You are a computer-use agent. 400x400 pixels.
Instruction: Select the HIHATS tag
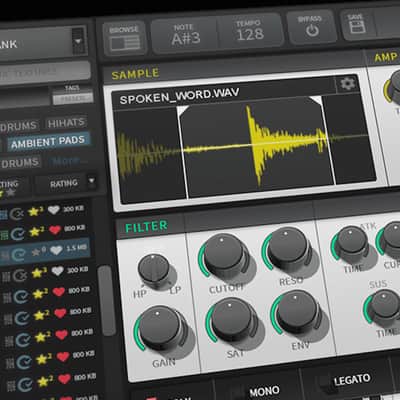click(x=66, y=123)
